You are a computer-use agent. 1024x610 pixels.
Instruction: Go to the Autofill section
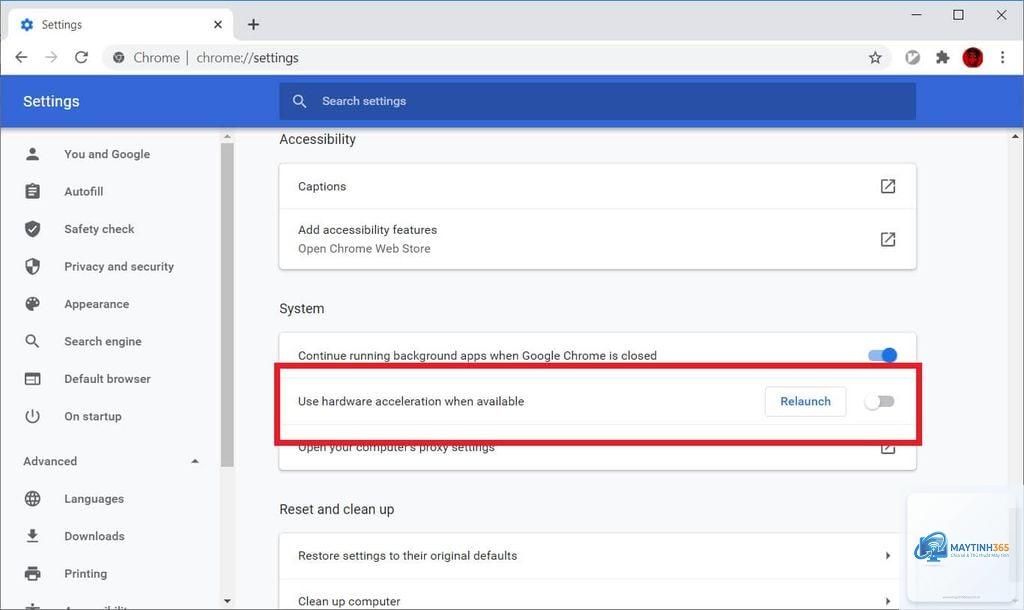84,191
